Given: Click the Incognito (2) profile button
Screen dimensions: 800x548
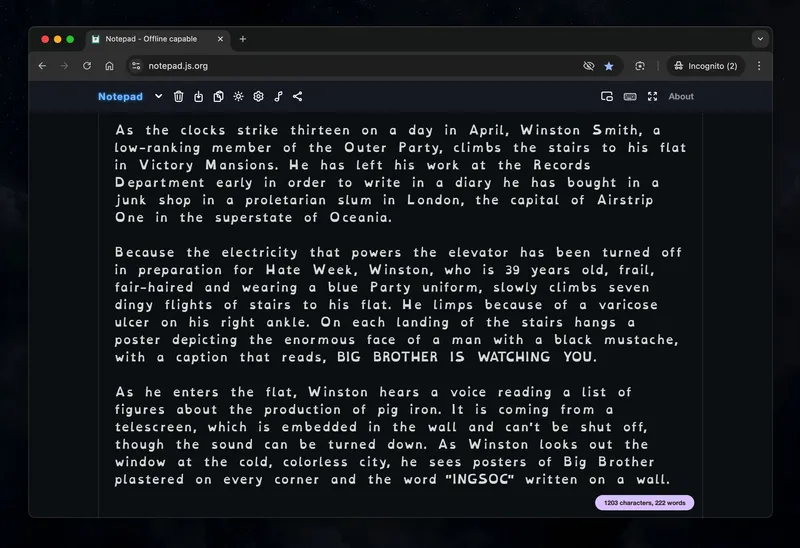Looking at the screenshot, I should coord(706,66).
